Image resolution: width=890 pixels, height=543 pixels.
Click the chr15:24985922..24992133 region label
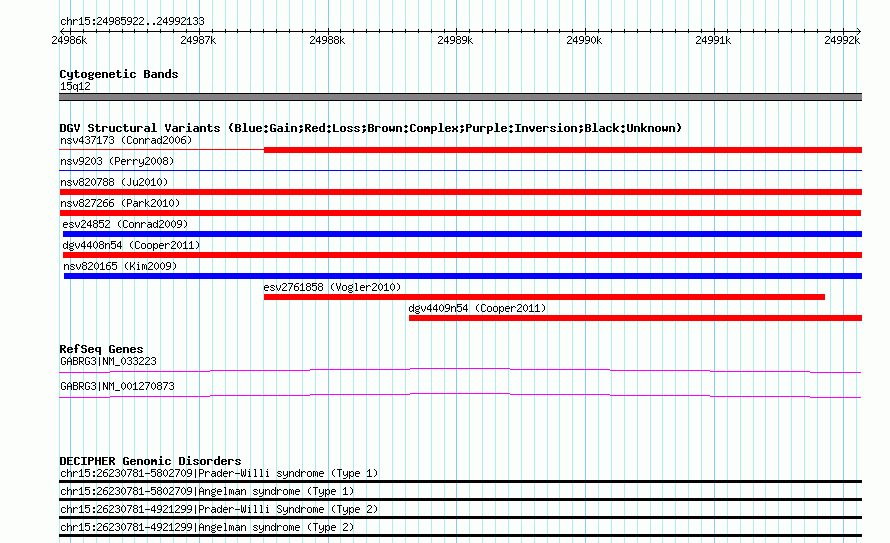click(x=132, y=22)
